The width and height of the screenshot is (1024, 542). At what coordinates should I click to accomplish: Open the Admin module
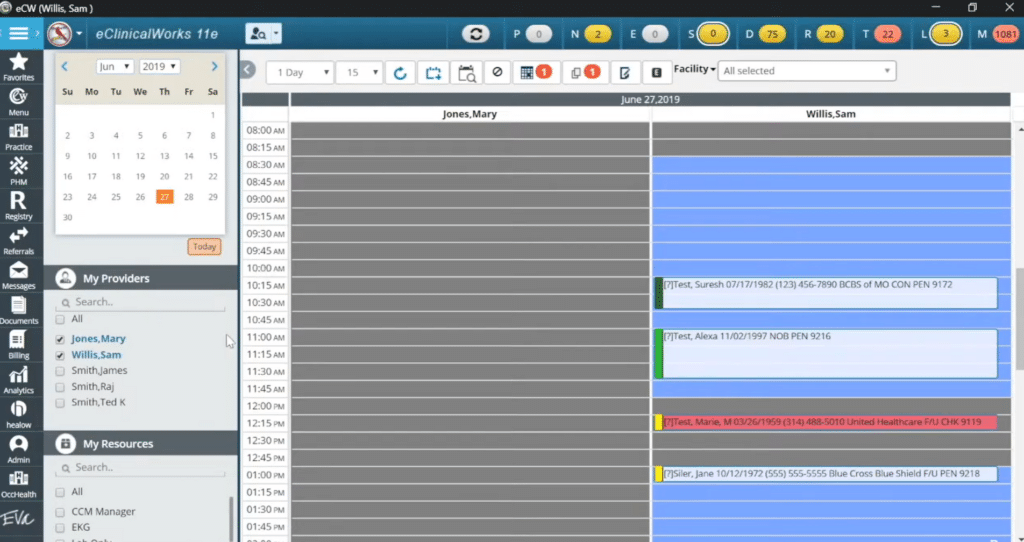coord(18,449)
